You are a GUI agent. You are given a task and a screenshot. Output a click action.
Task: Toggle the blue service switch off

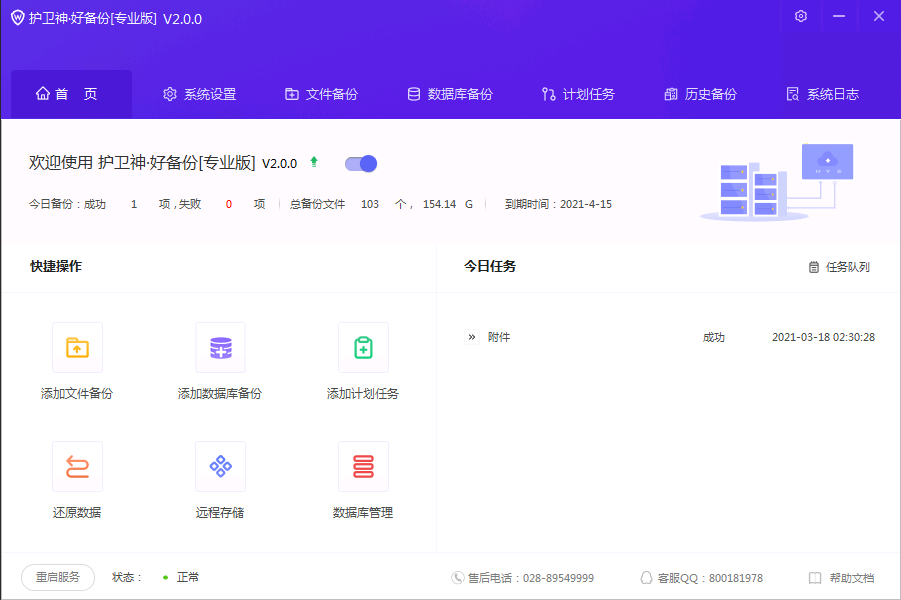click(361, 164)
